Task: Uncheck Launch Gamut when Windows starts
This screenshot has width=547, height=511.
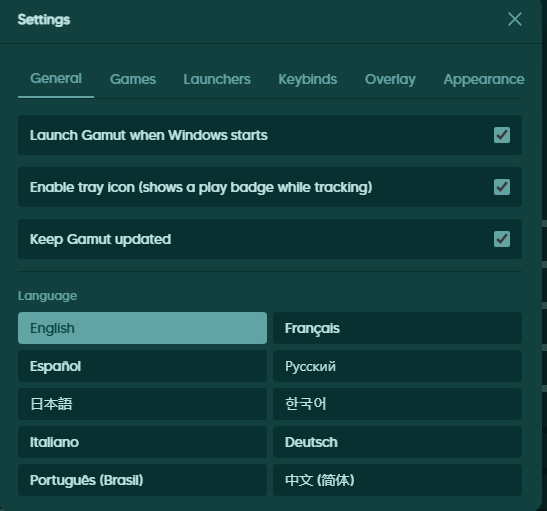Action: (x=502, y=135)
